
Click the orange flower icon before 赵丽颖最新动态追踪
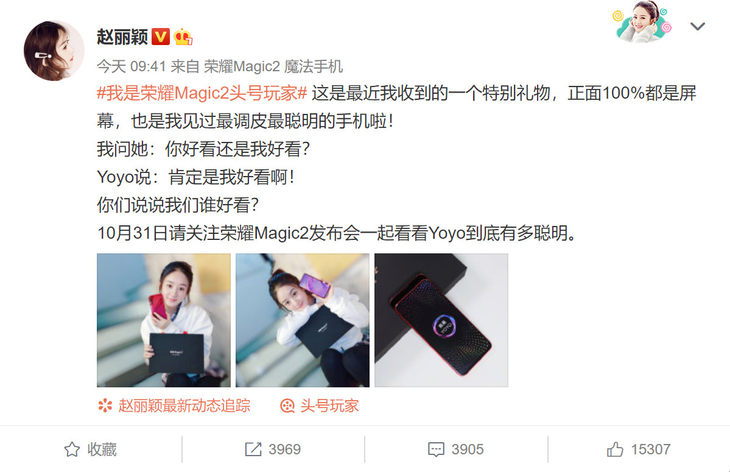[105, 406]
